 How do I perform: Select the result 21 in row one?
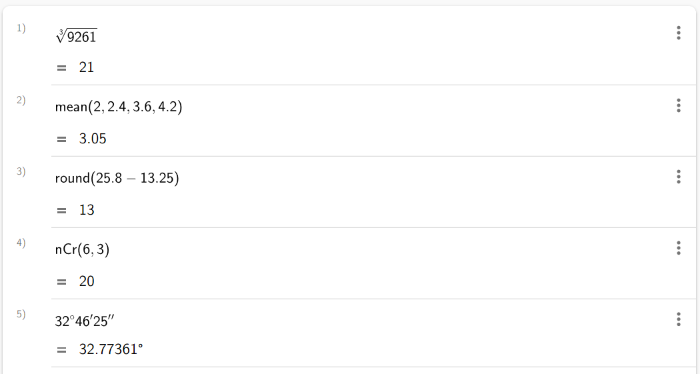pos(87,67)
